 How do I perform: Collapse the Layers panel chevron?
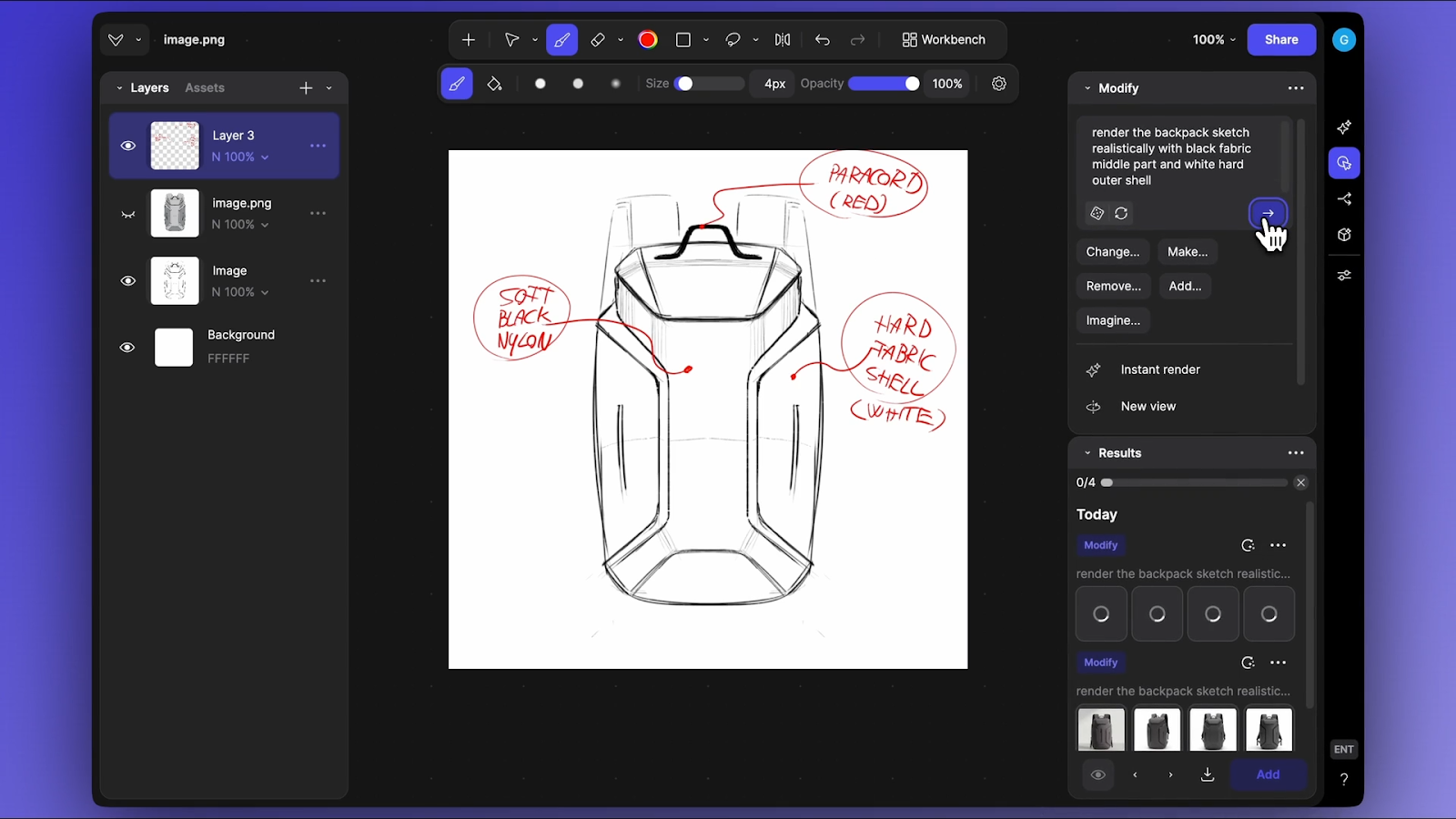tap(119, 88)
